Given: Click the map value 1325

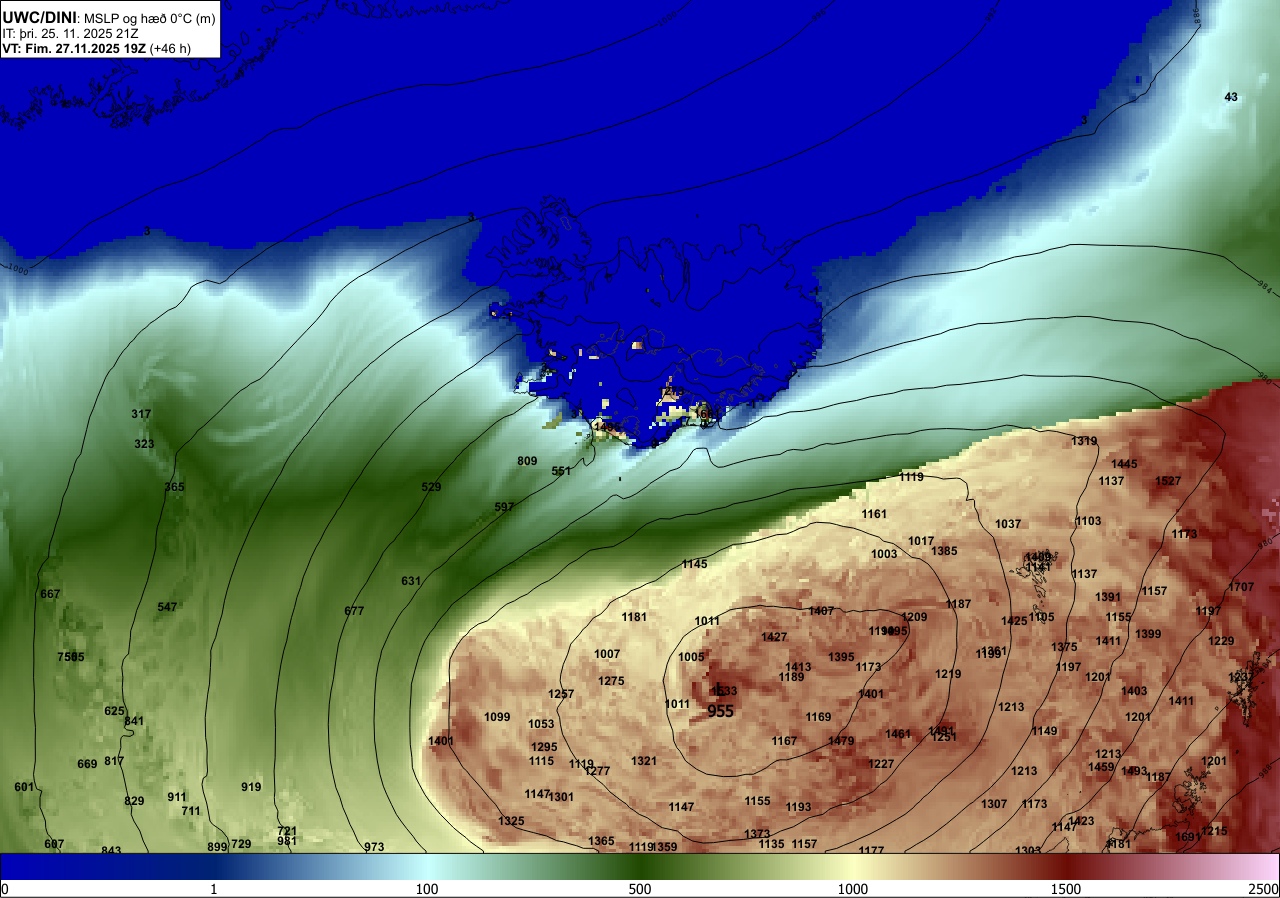Looking at the screenshot, I should [511, 821].
